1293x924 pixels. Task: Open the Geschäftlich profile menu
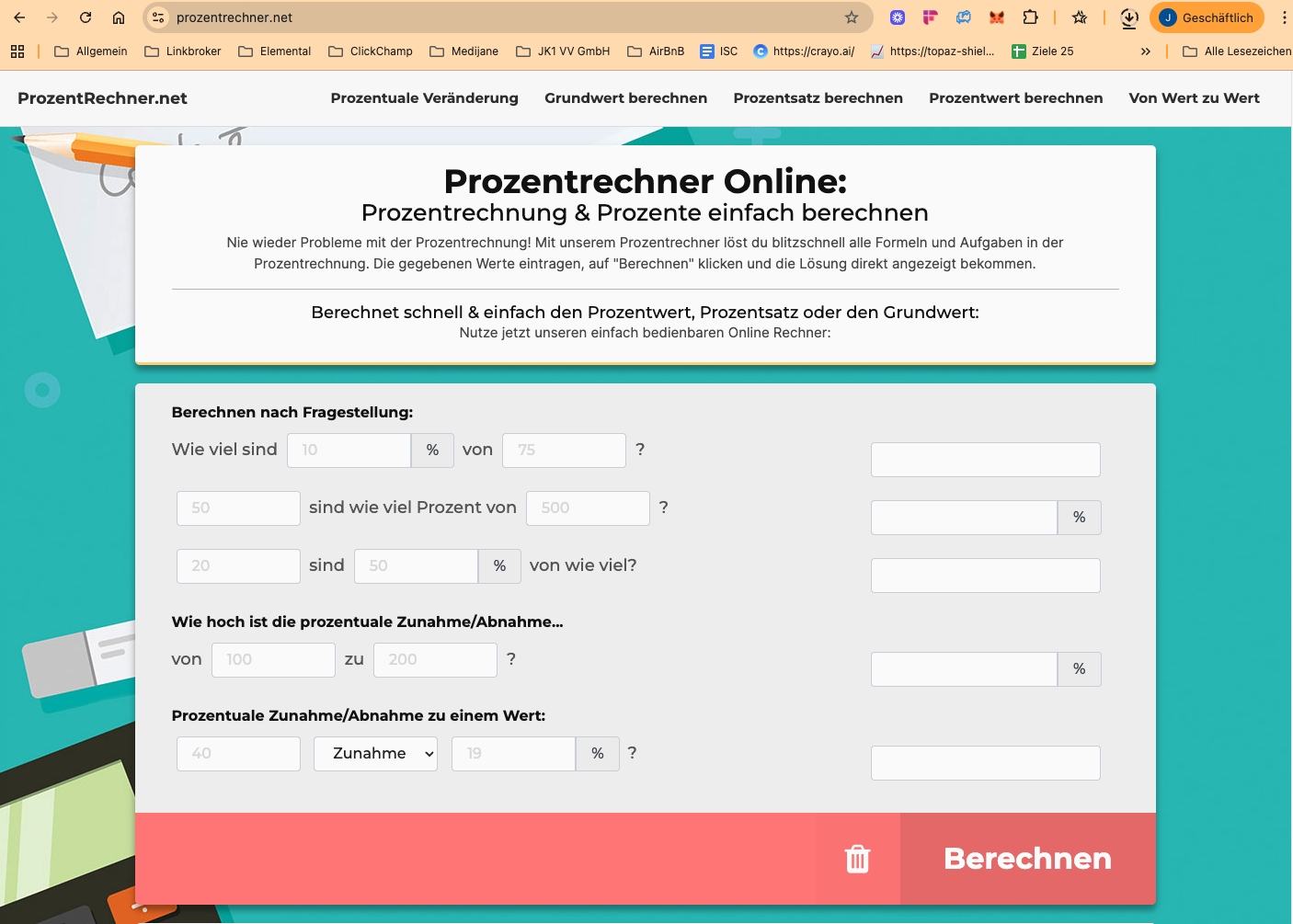[x=1207, y=17]
